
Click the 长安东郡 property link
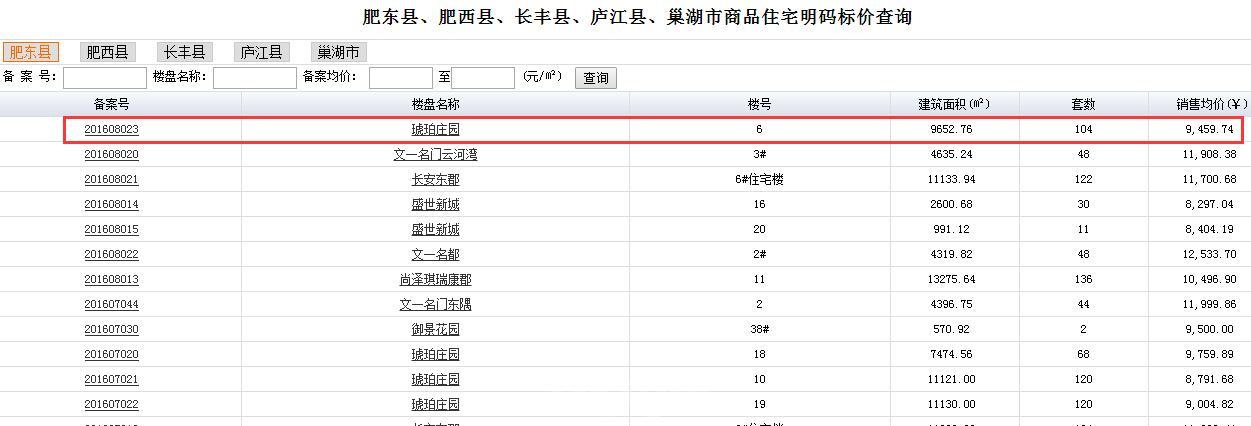pos(435,180)
